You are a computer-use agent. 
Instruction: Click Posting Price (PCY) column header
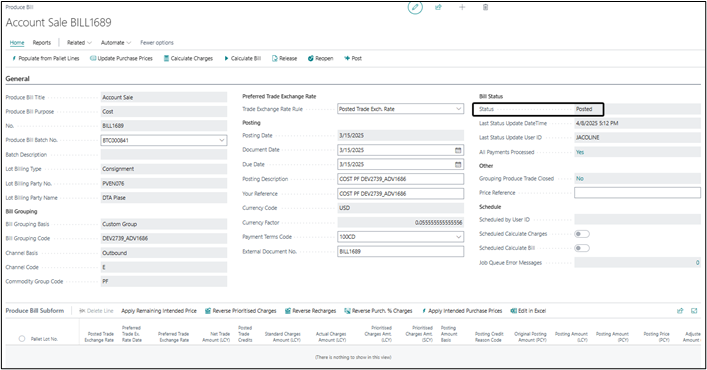coord(656,337)
